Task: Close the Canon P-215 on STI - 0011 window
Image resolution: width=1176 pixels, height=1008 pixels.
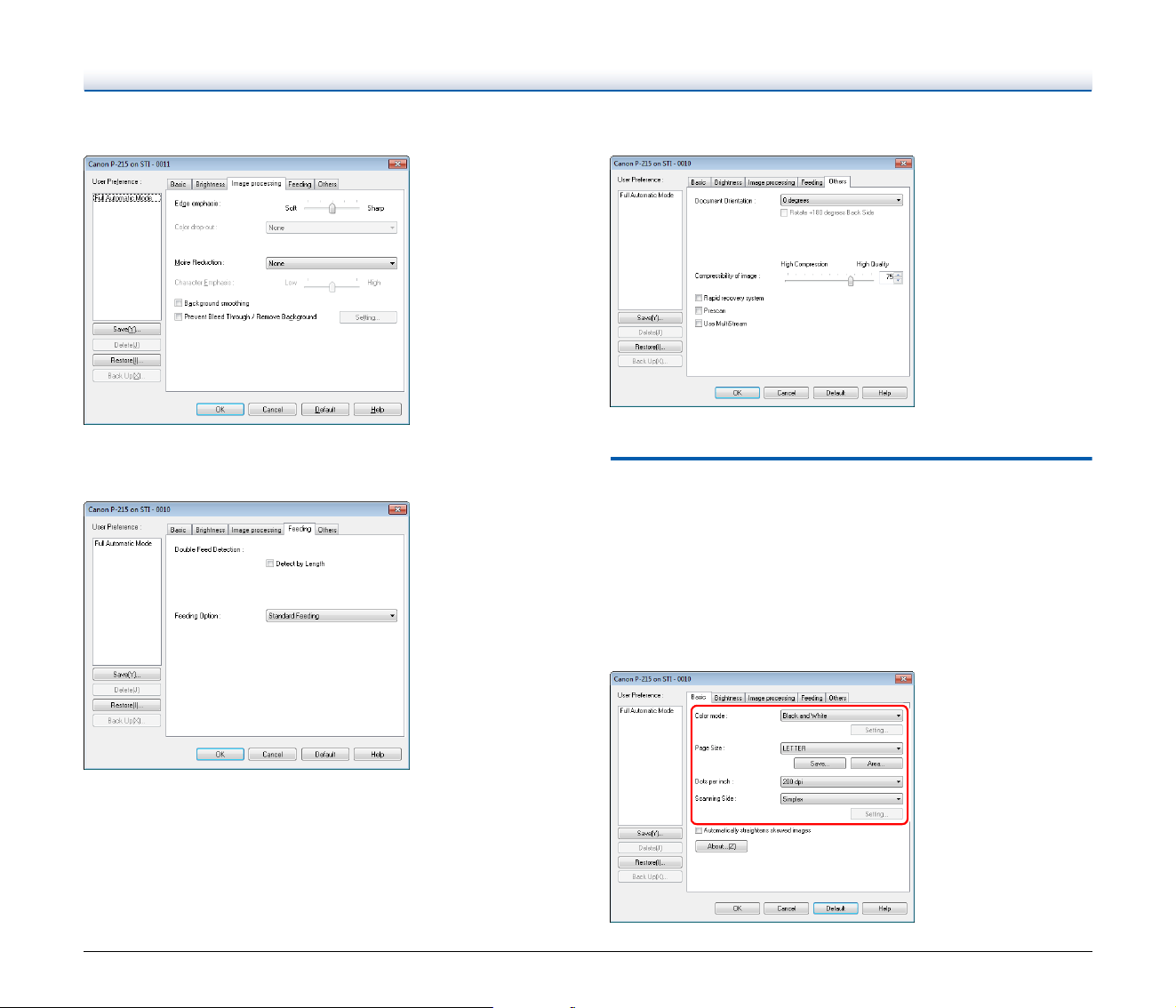Action: point(397,164)
